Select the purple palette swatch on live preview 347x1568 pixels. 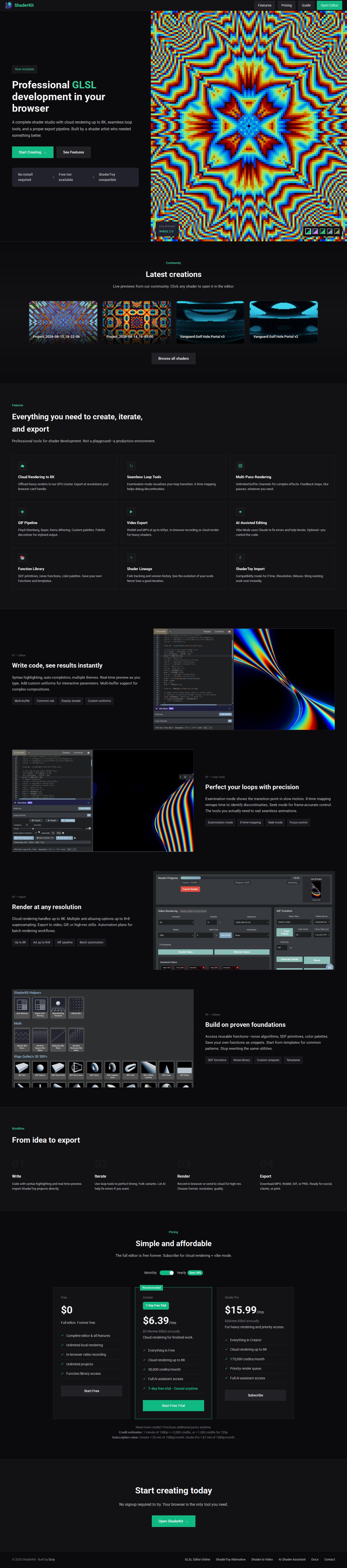316,231
